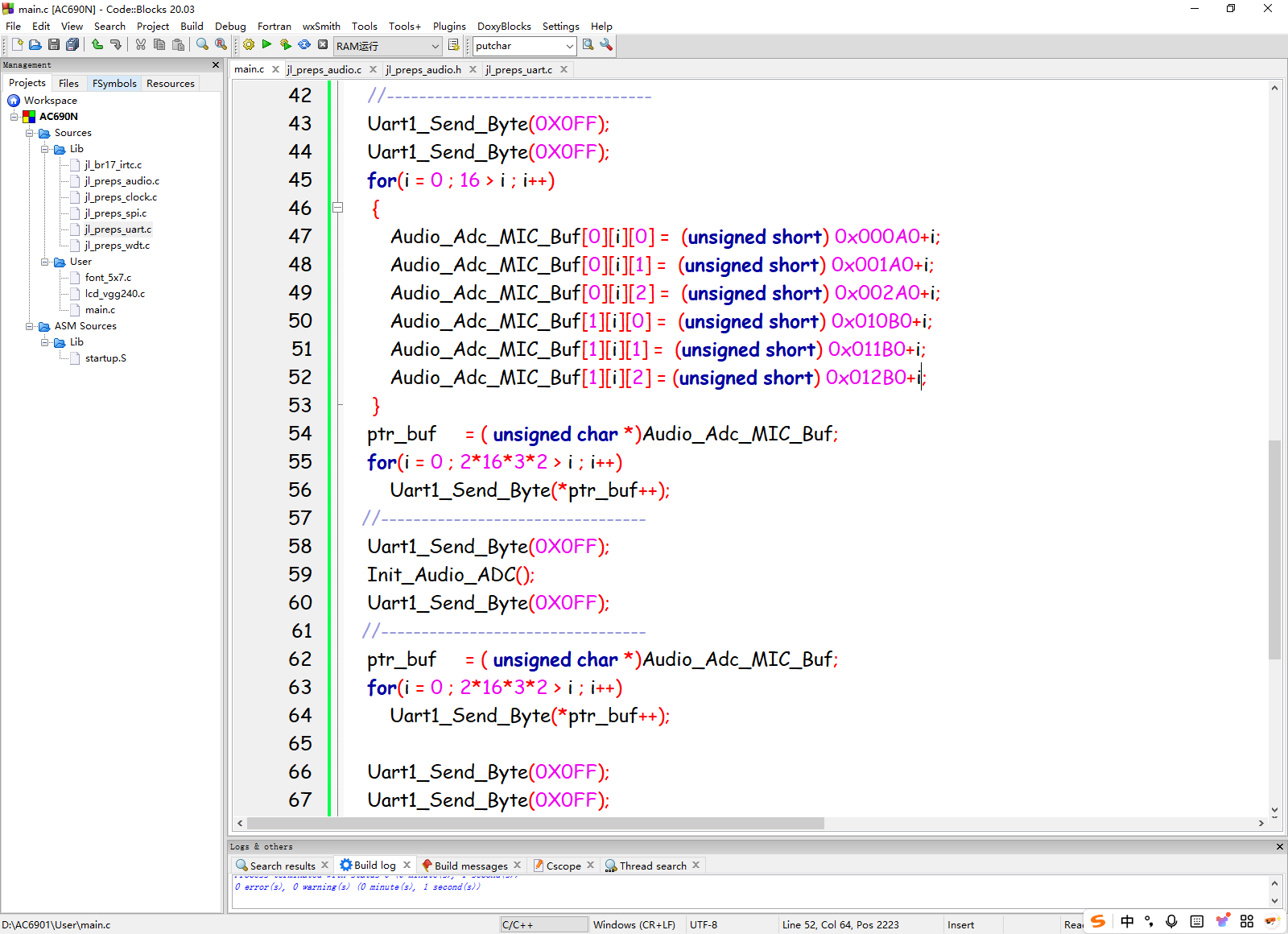Click the editor horizontal scrollbar thumb
The width and height of the screenshot is (1288, 934).
coord(535,823)
